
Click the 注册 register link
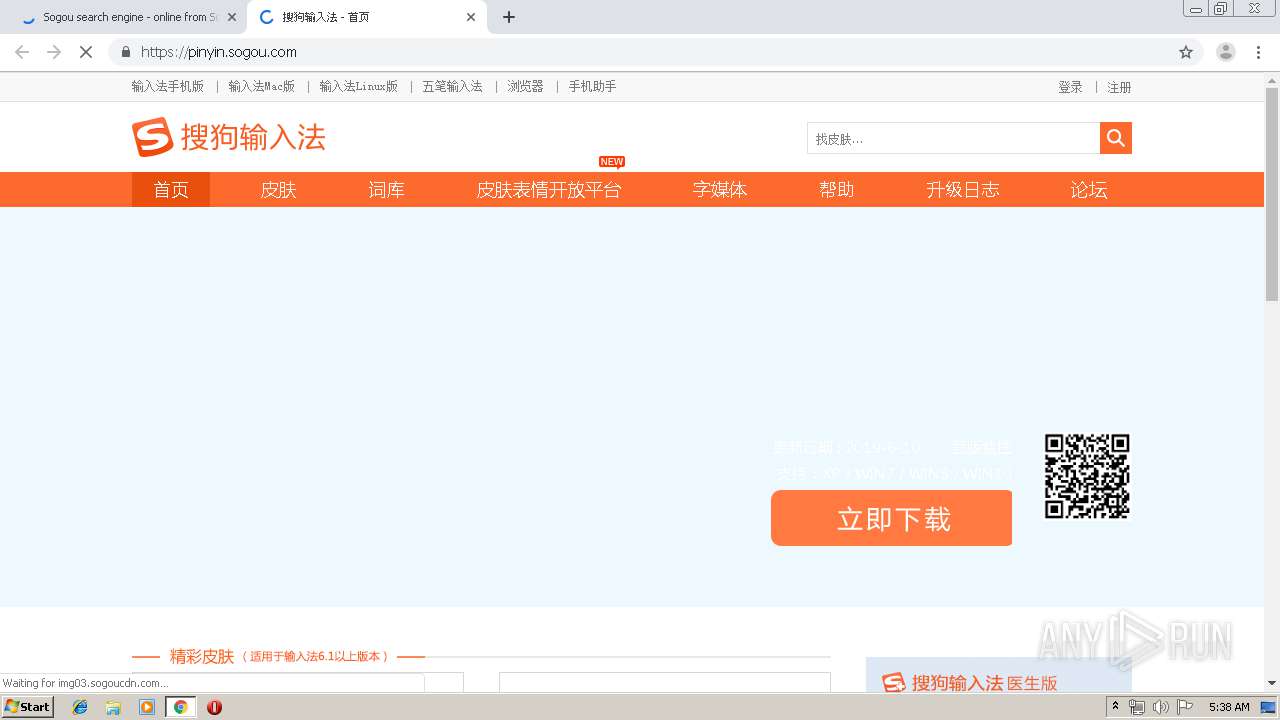(x=1119, y=87)
